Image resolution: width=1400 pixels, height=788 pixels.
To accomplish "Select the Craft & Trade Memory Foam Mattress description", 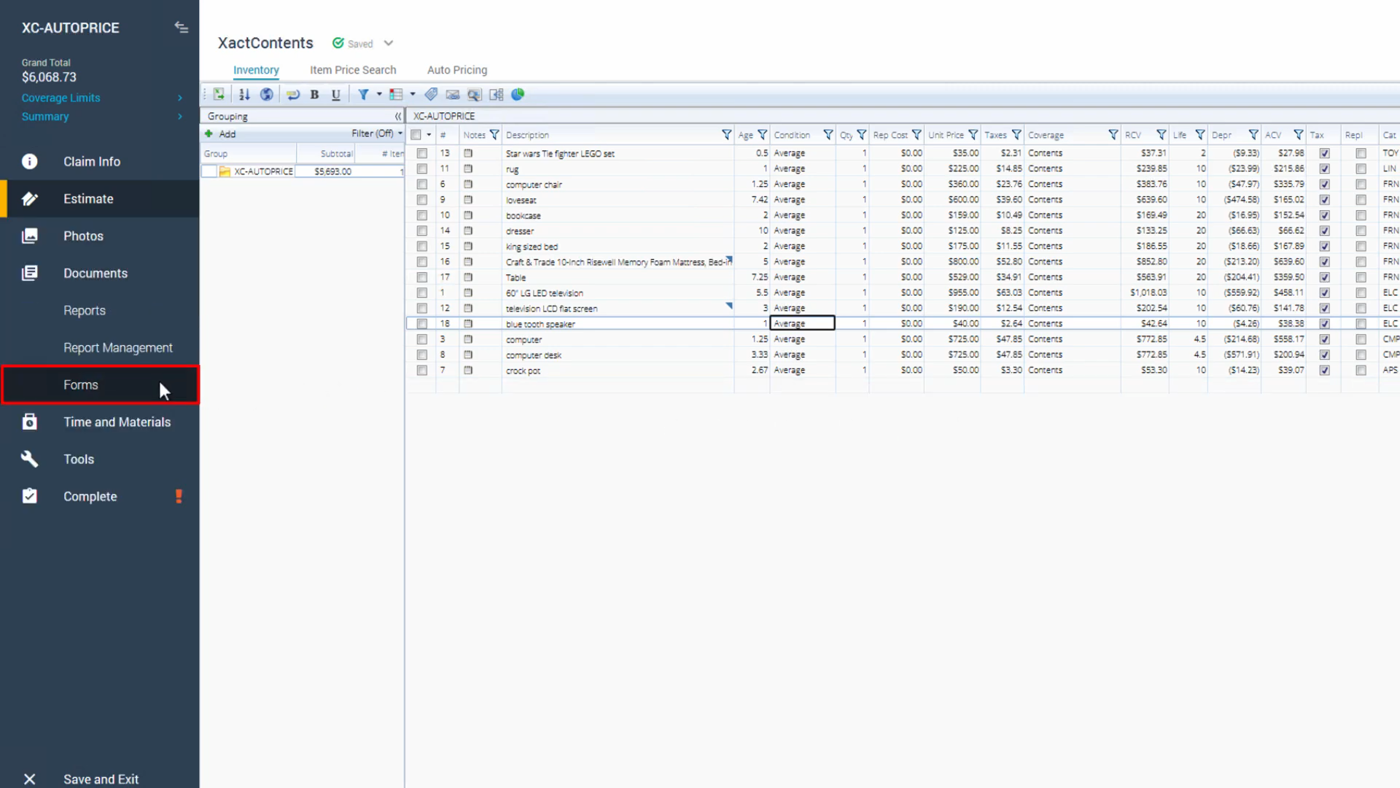I will point(618,262).
